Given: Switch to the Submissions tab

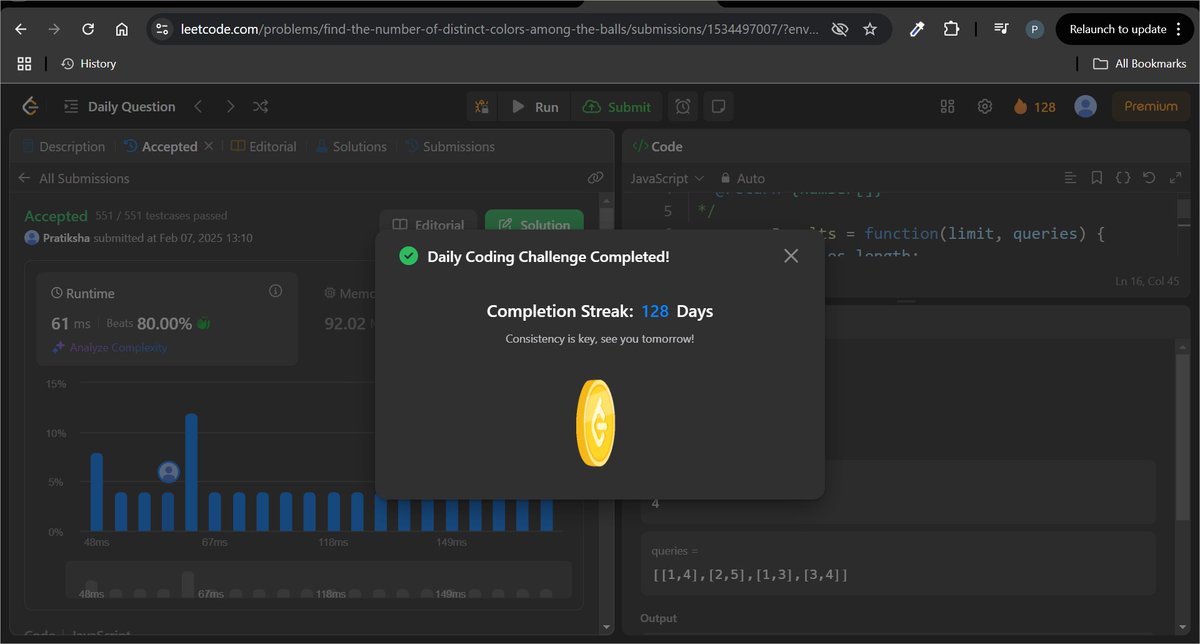Looking at the screenshot, I should 449,146.
